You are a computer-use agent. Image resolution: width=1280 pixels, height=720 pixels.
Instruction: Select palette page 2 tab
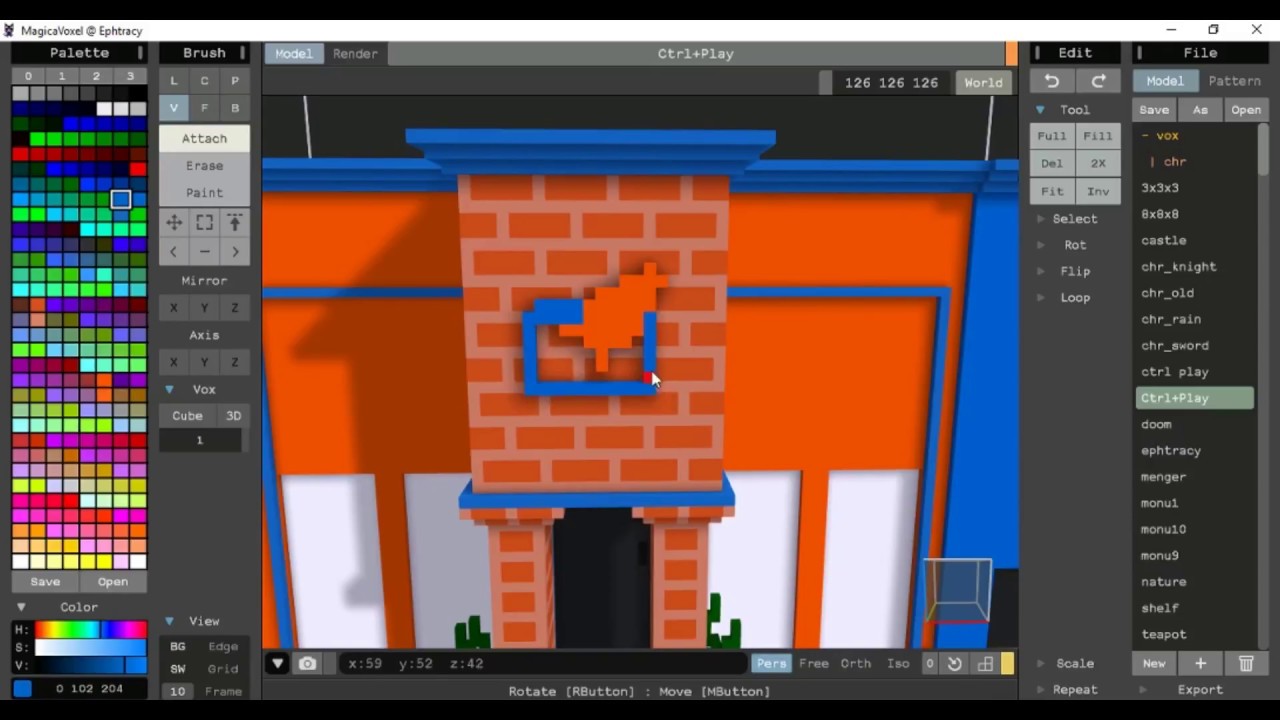(x=96, y=76)
